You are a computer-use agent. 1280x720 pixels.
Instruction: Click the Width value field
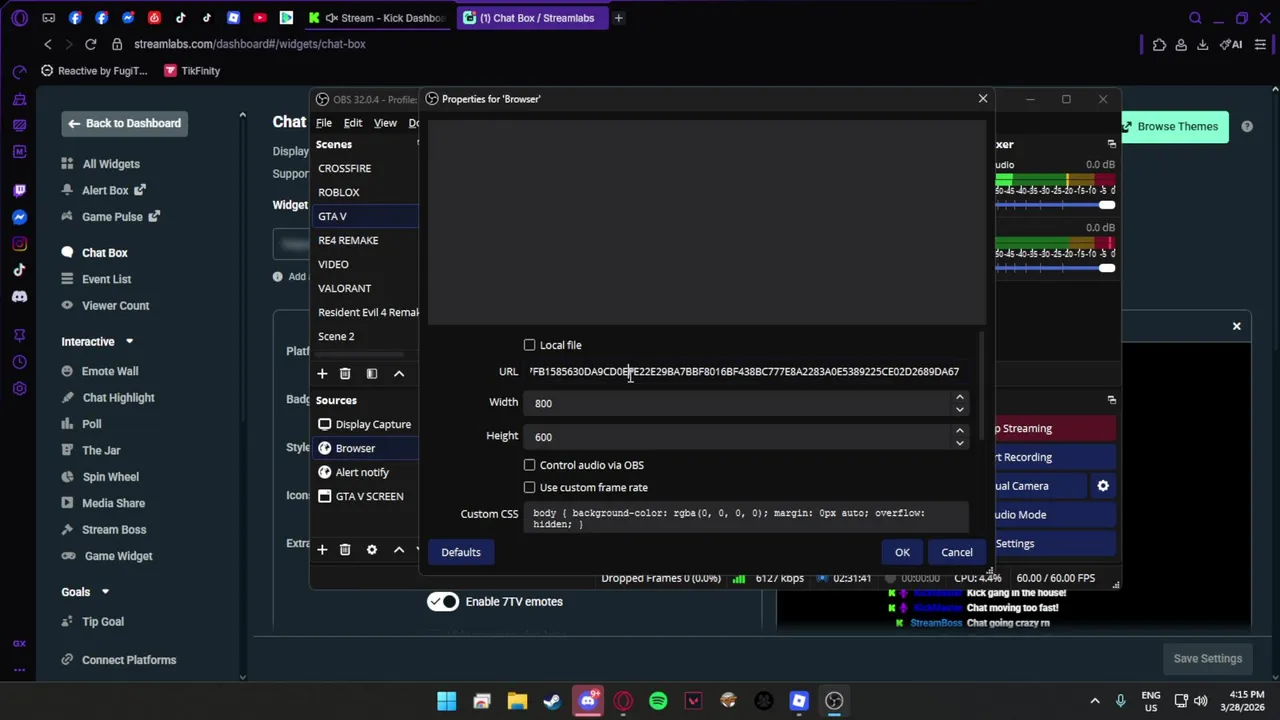[738, 403]
